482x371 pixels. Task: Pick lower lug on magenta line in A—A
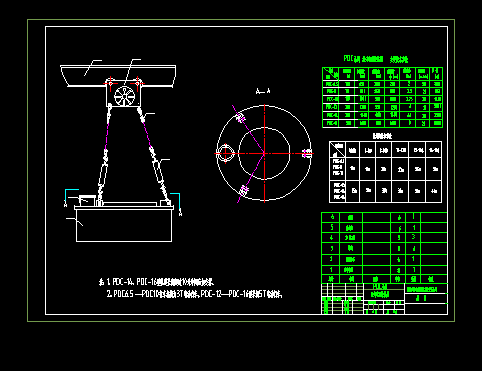coord(244,191)
